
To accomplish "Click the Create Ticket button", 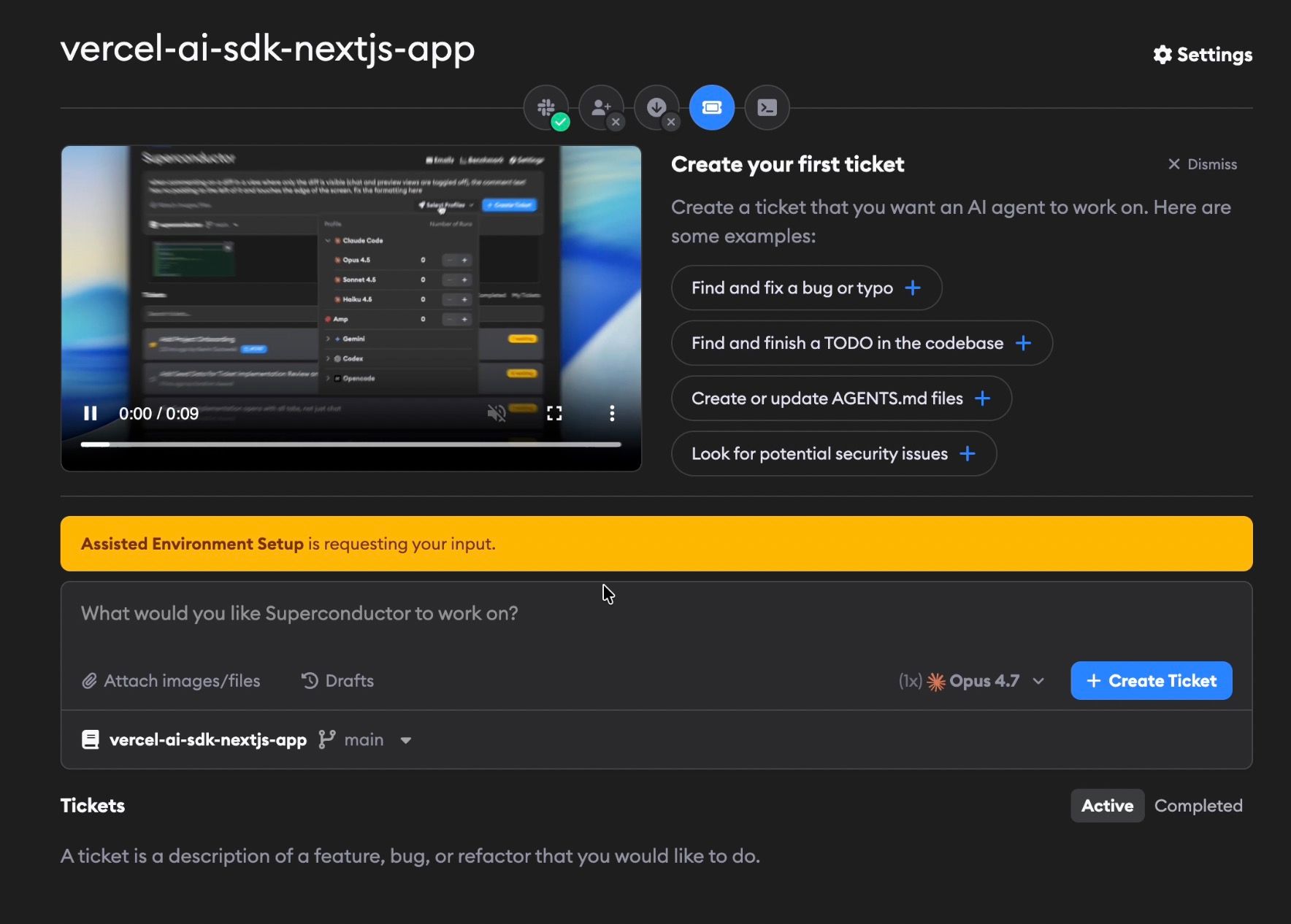I will pos(1152,681).
